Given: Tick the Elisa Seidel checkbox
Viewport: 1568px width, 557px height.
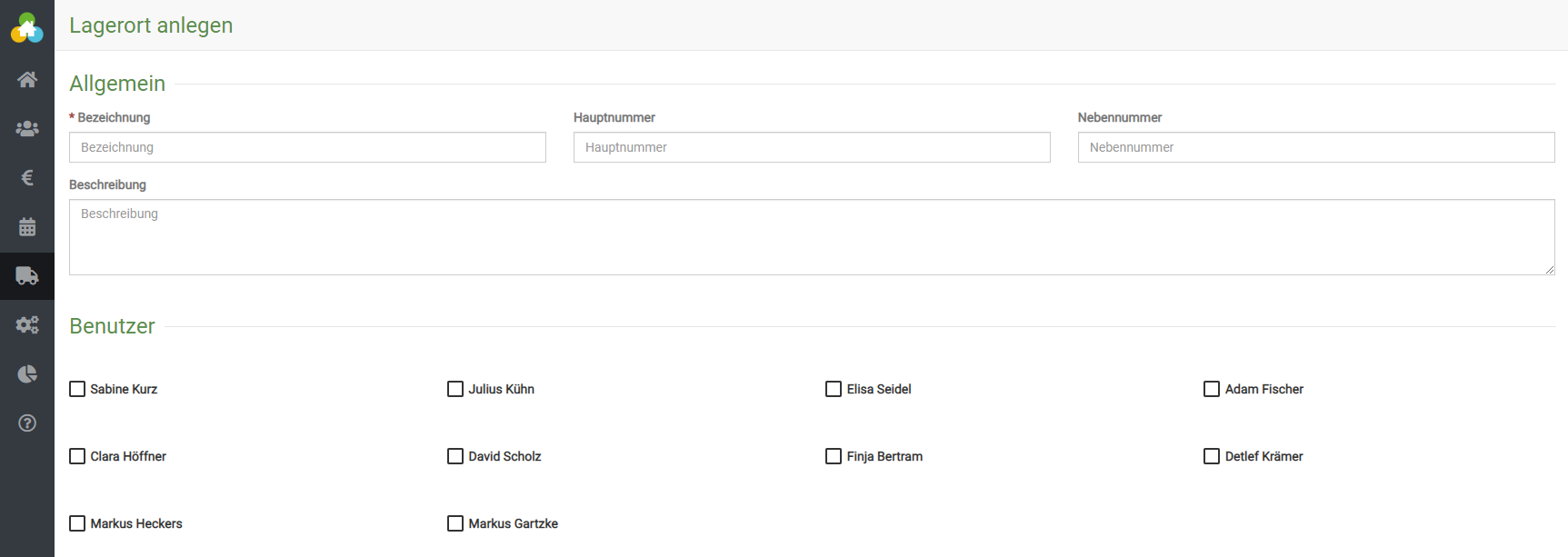Looking at the screenshot, I should [834, 389].
